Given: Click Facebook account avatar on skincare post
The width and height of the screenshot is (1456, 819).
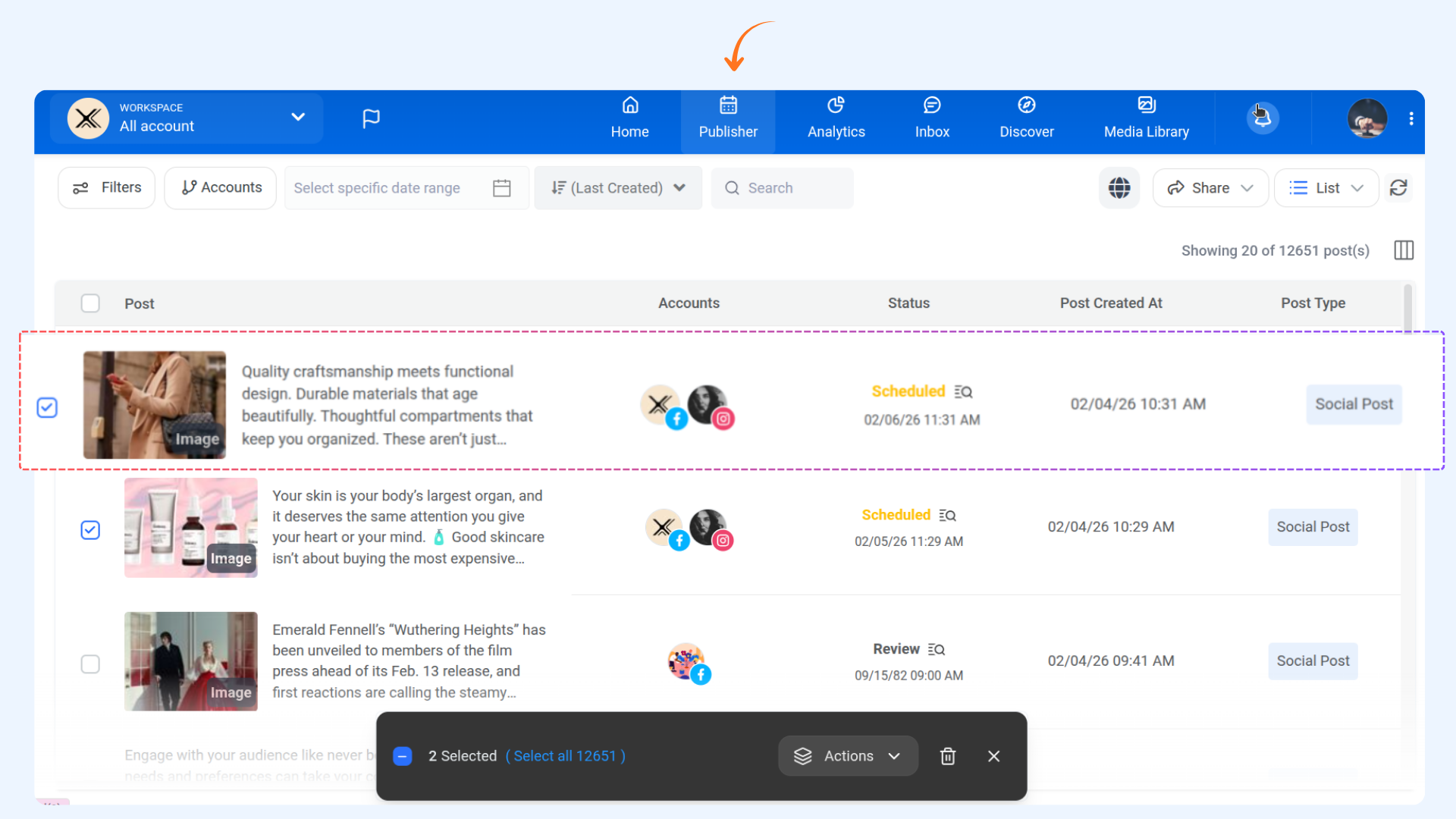Looking at the screenshot, I should pyautogui.click(x=666, y=529).
